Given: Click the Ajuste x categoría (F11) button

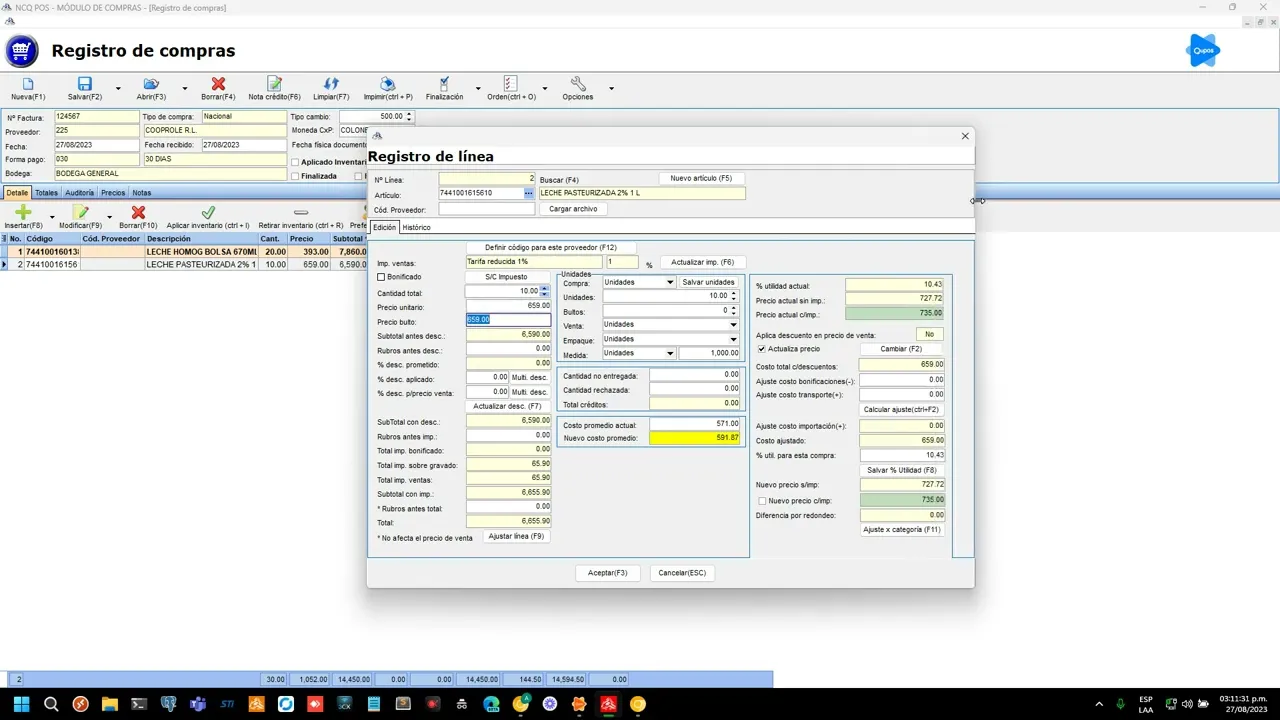Looking at the screenshot, I should coord(902,530).
